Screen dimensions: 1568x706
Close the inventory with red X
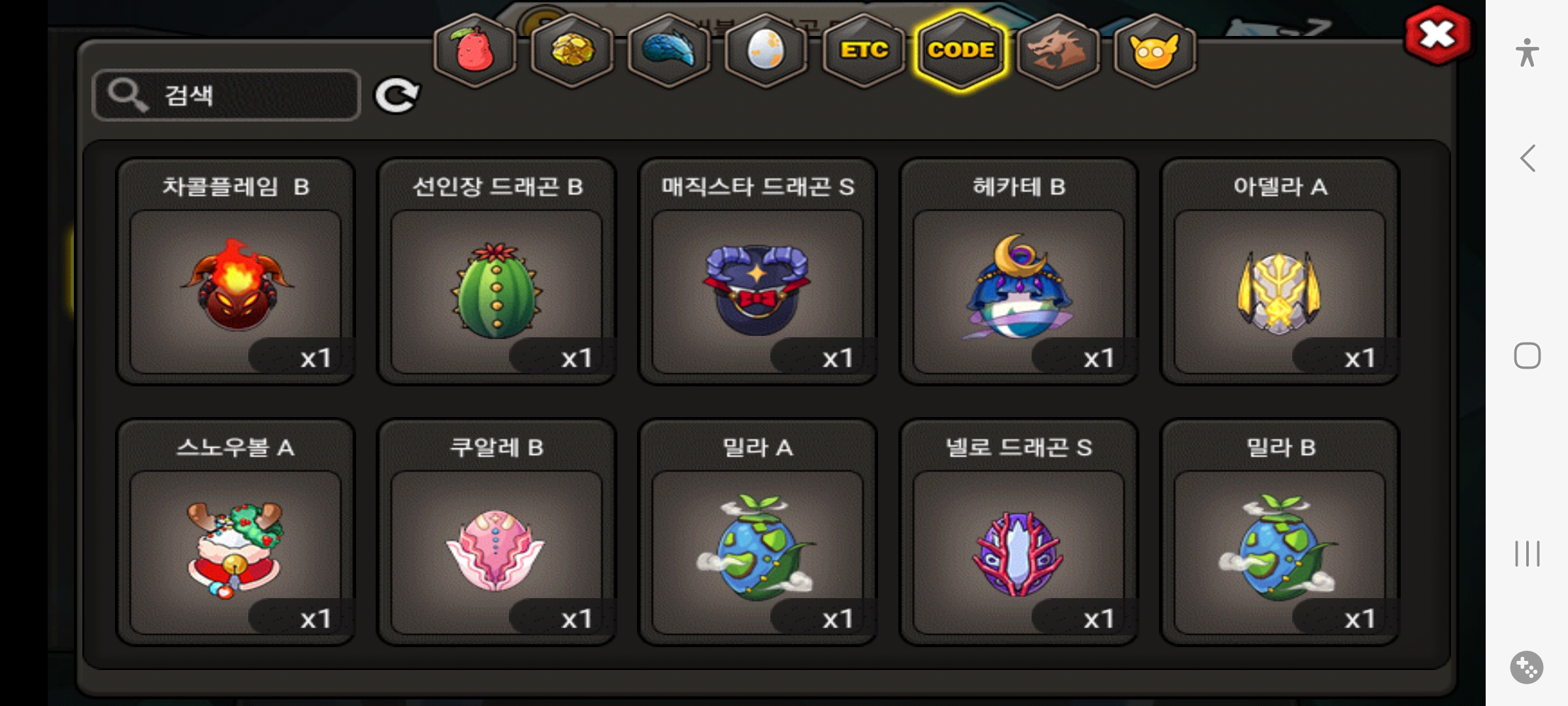[1438, 35]
